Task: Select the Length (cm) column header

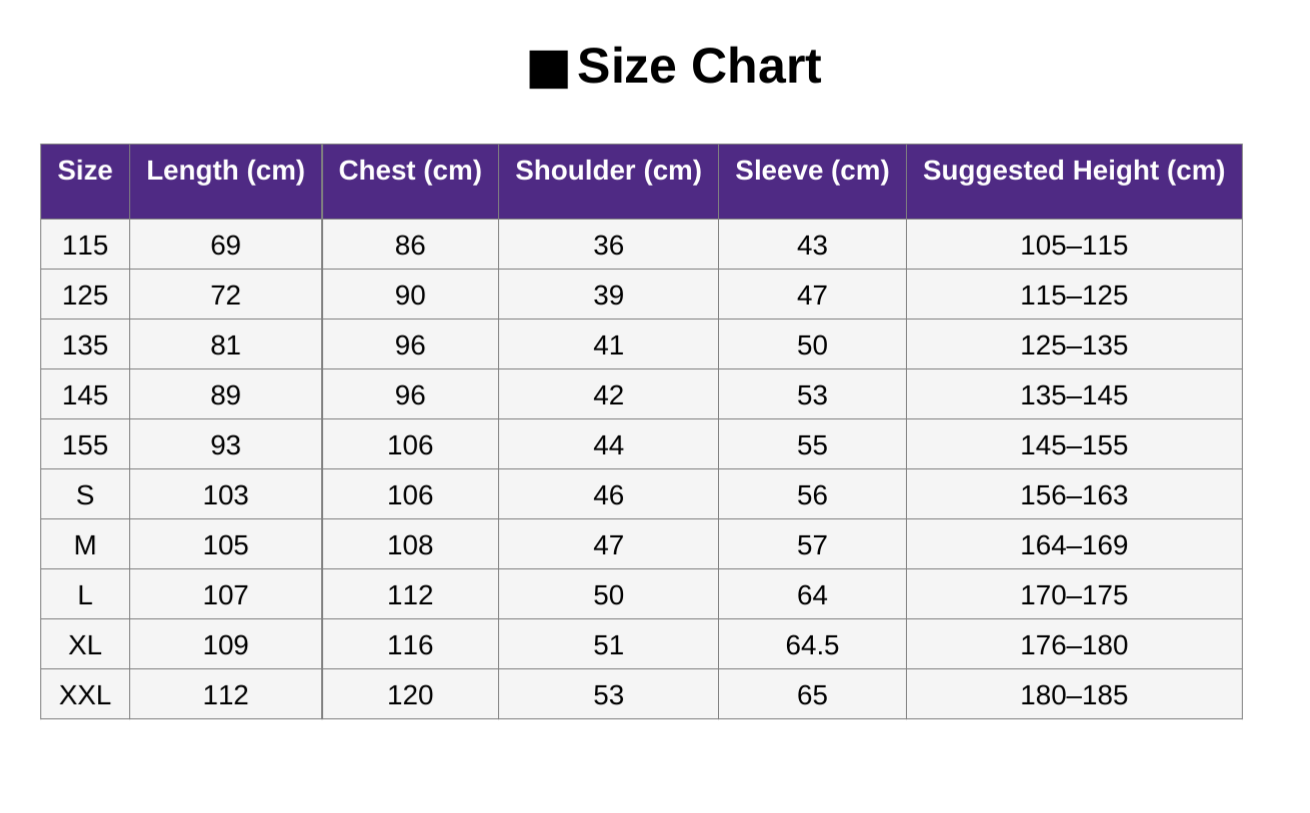Action: [x=225, y=171]
